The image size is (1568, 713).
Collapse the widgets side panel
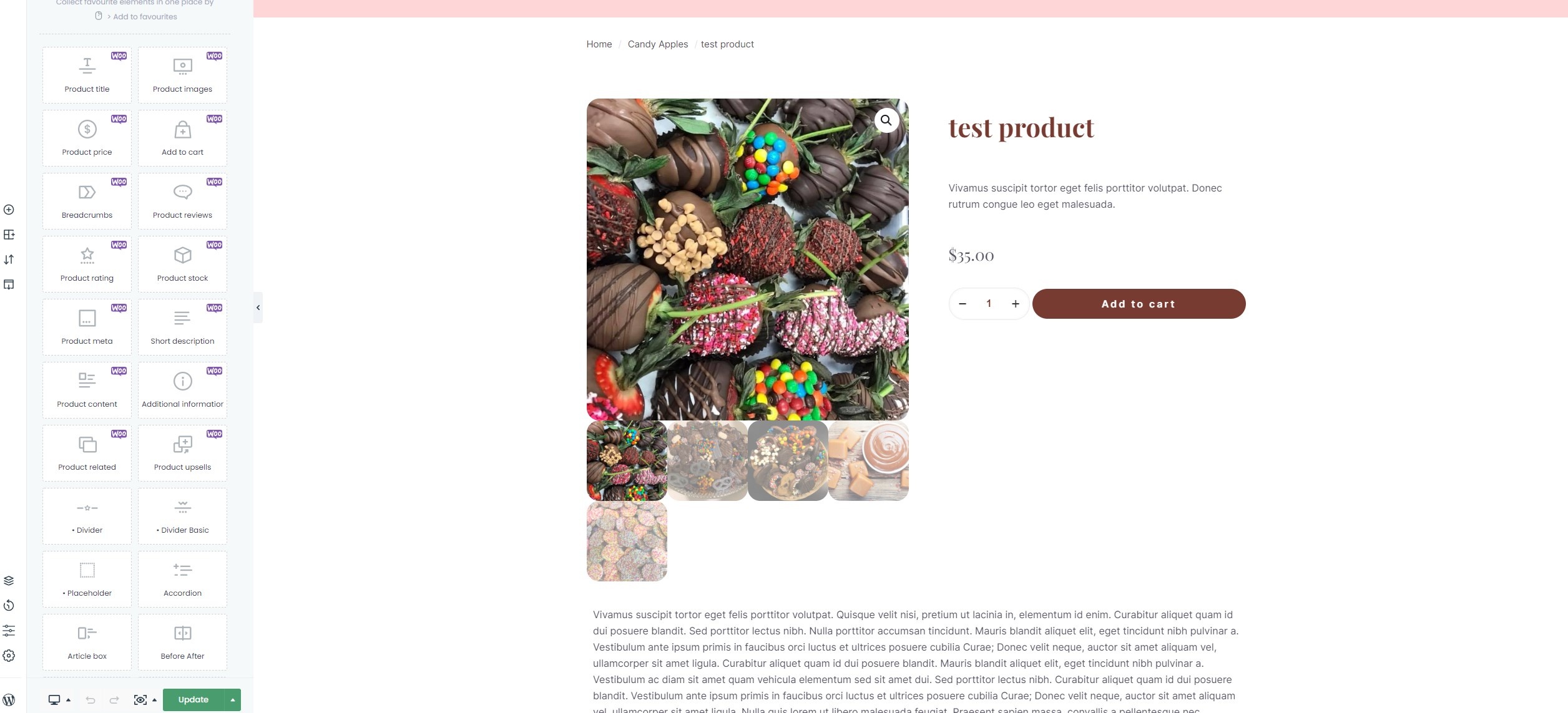[258, 308]
